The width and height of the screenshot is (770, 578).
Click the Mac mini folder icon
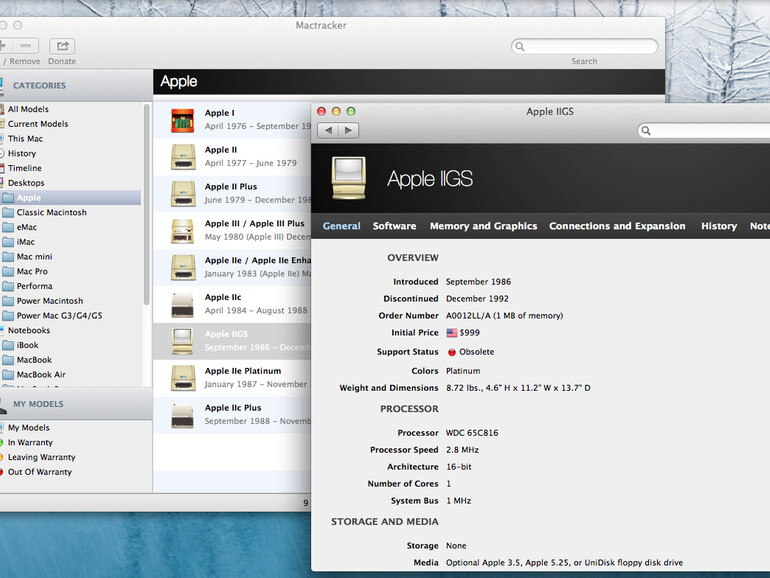pos(8,257)
